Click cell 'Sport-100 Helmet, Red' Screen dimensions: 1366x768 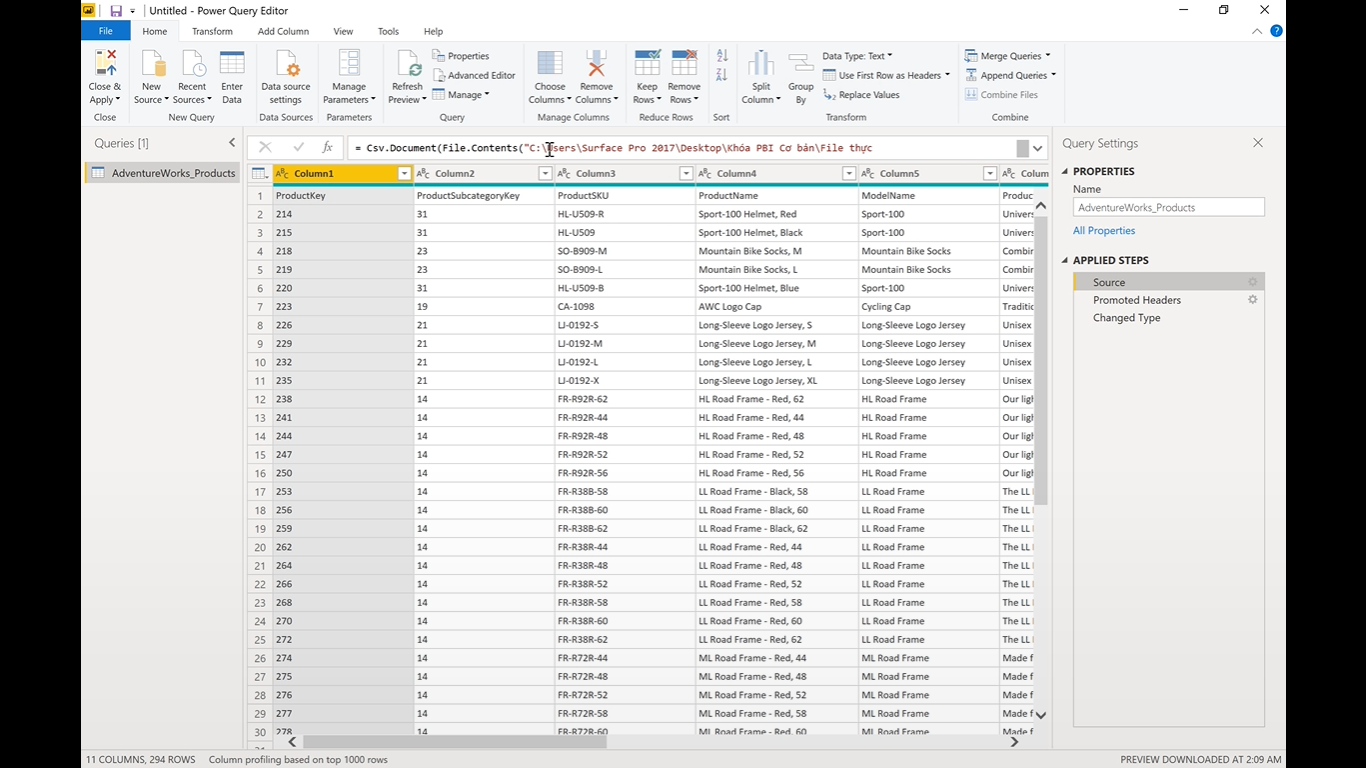(x=747, y=214)
